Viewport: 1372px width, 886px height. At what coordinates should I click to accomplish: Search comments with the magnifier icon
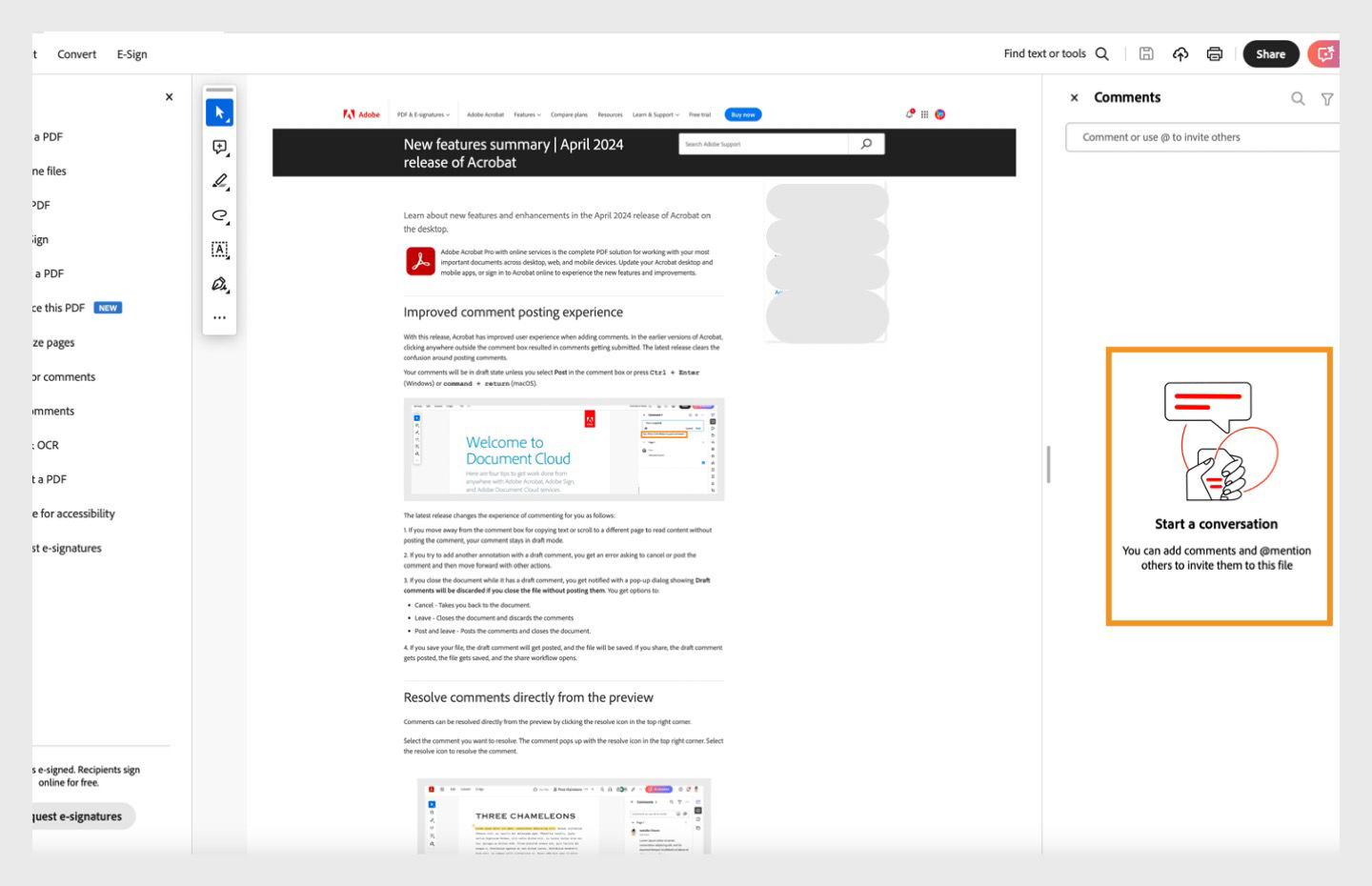pos(1298,98)
